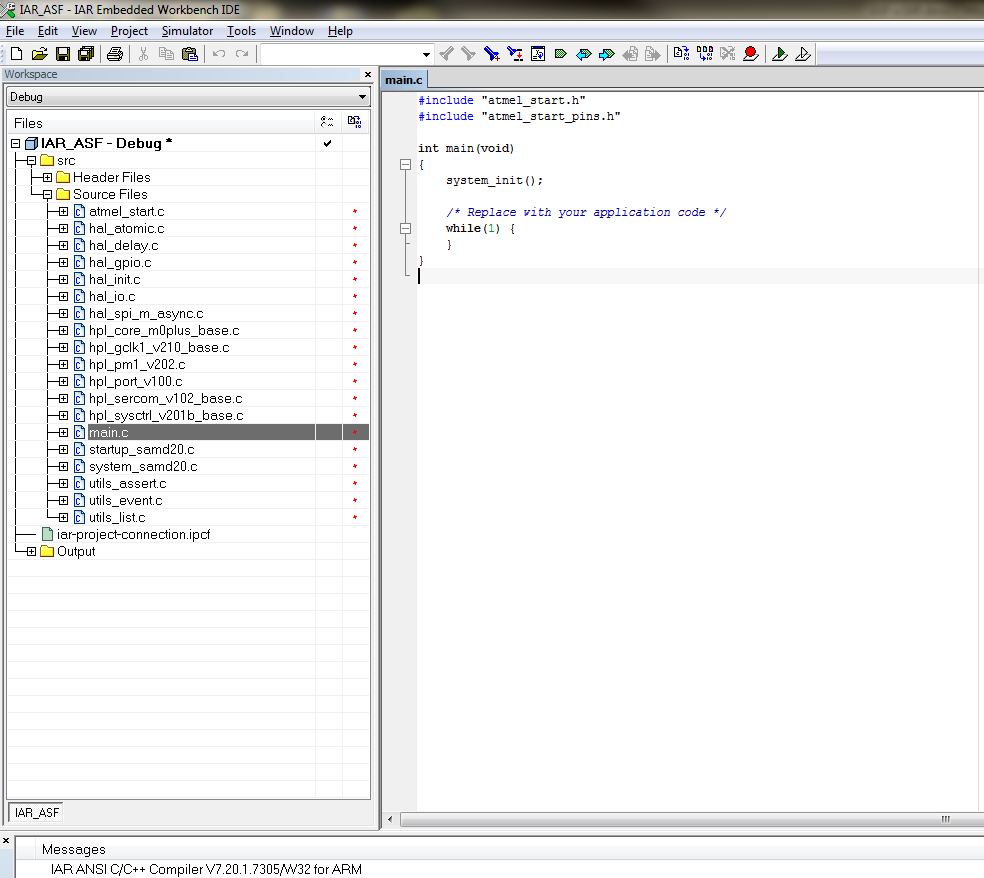Viewport: 984px width, 878px height.
Task: Expand the Output folder in tree
Action: (31, 552)
